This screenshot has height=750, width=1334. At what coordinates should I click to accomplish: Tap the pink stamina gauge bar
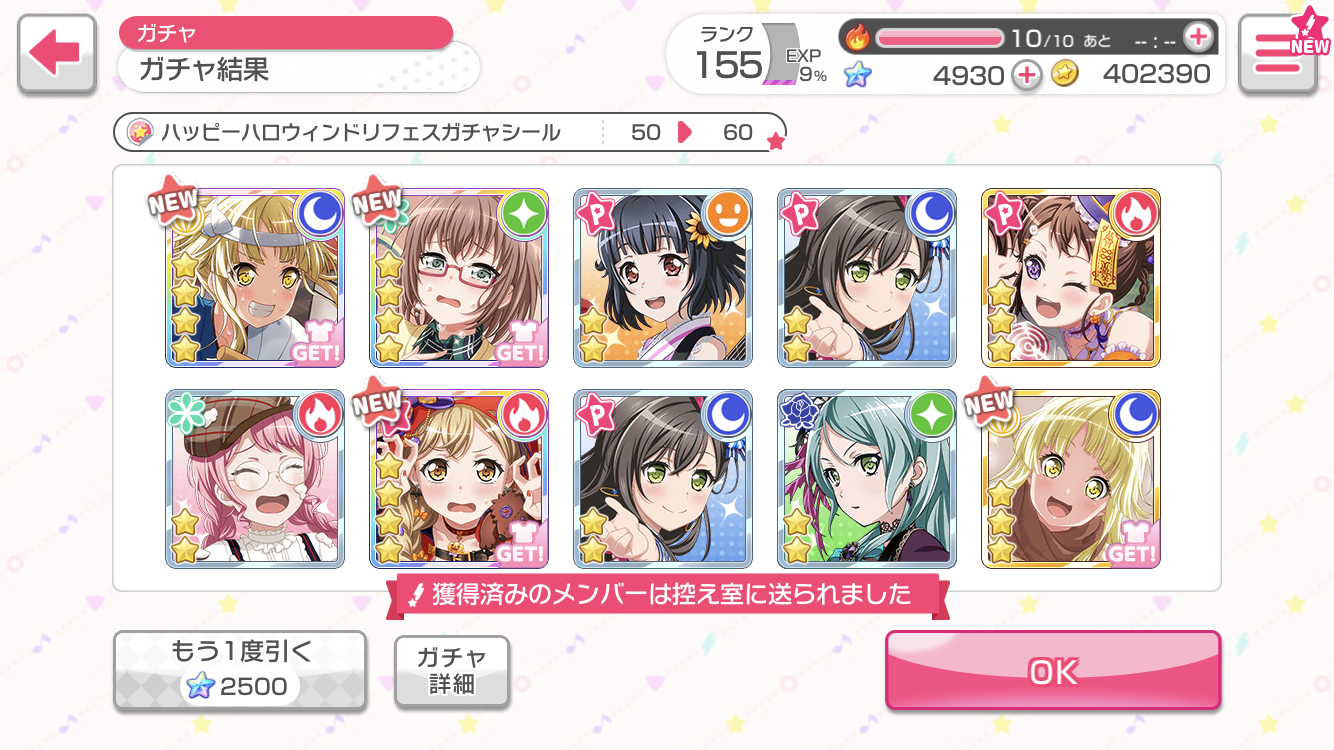pyautogui.click(x=940, y=38)
